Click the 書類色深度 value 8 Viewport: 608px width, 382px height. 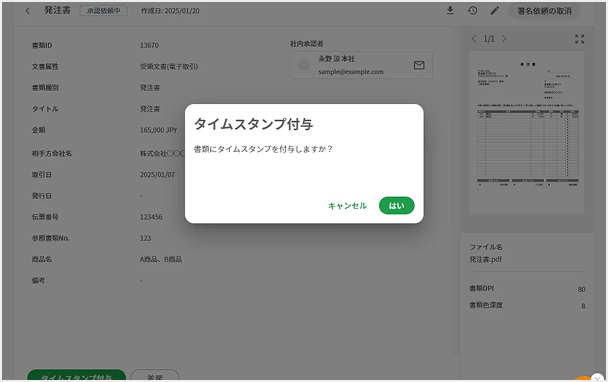[583, 306]
